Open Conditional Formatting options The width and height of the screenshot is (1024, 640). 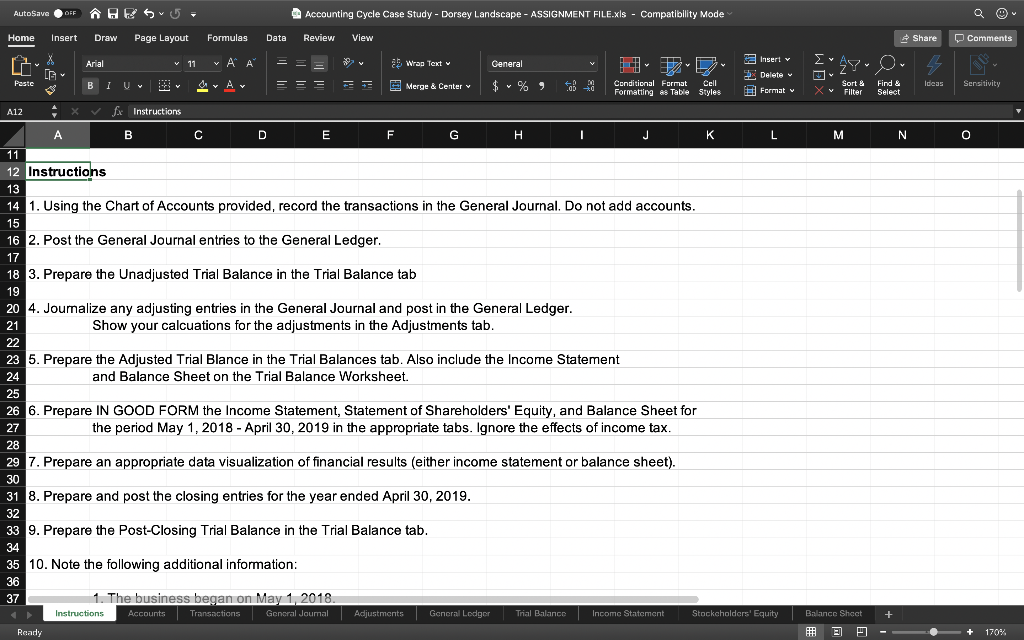[633, 74]
